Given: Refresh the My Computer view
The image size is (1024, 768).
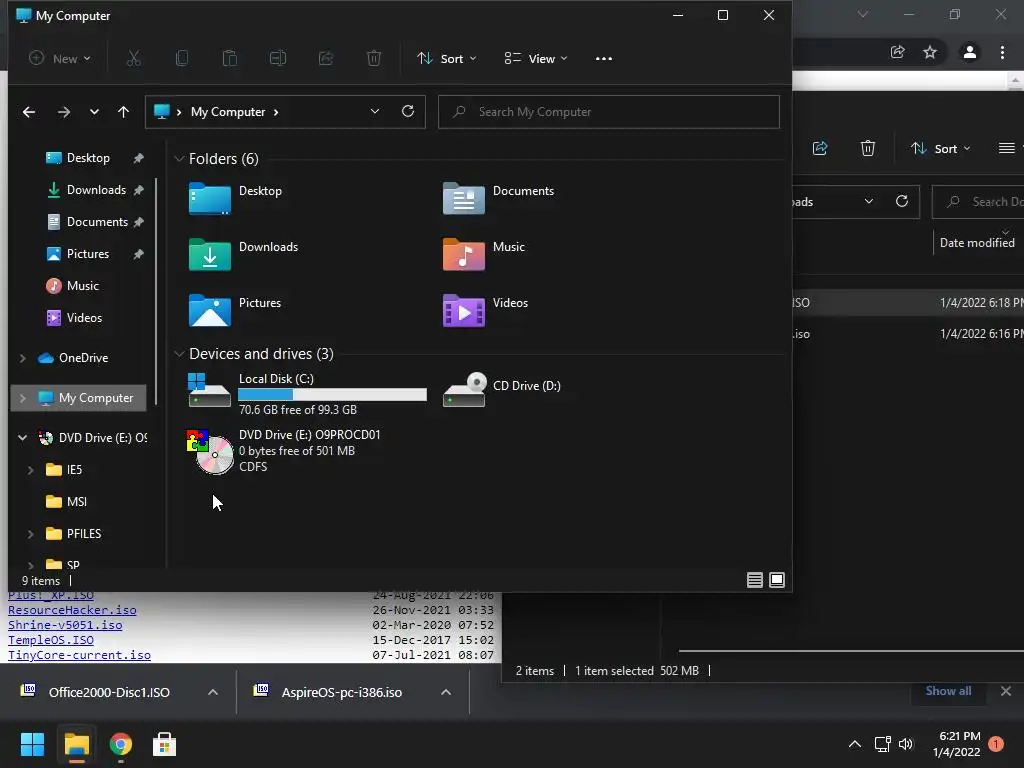Looking at the screenshot, I should tap(408, 111).
